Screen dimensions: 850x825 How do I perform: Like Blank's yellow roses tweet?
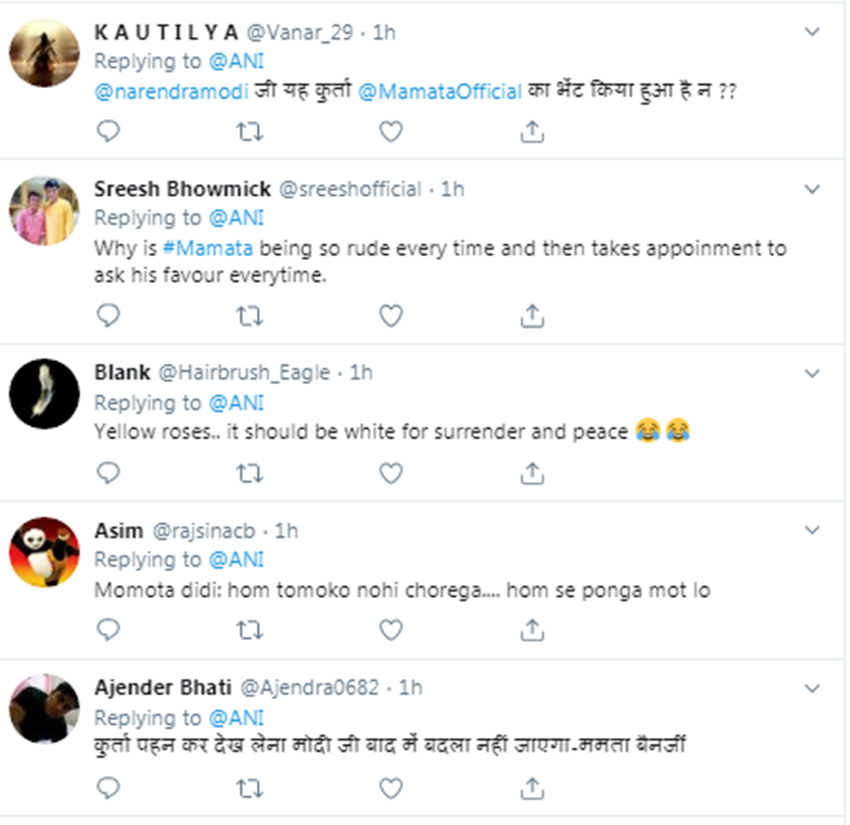(391, 472)
